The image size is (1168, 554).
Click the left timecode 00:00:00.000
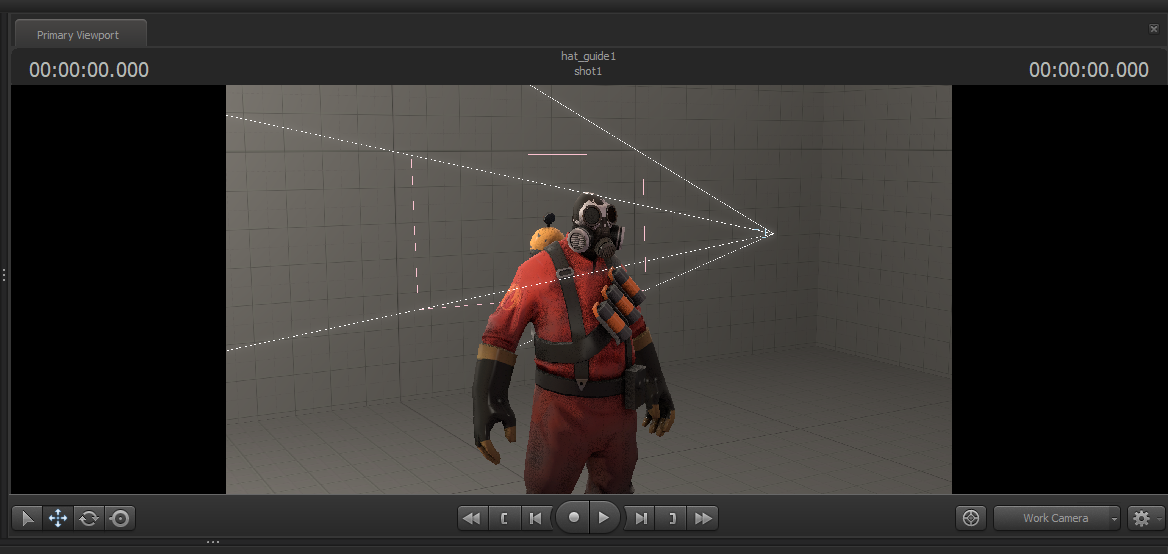(89, 70)
